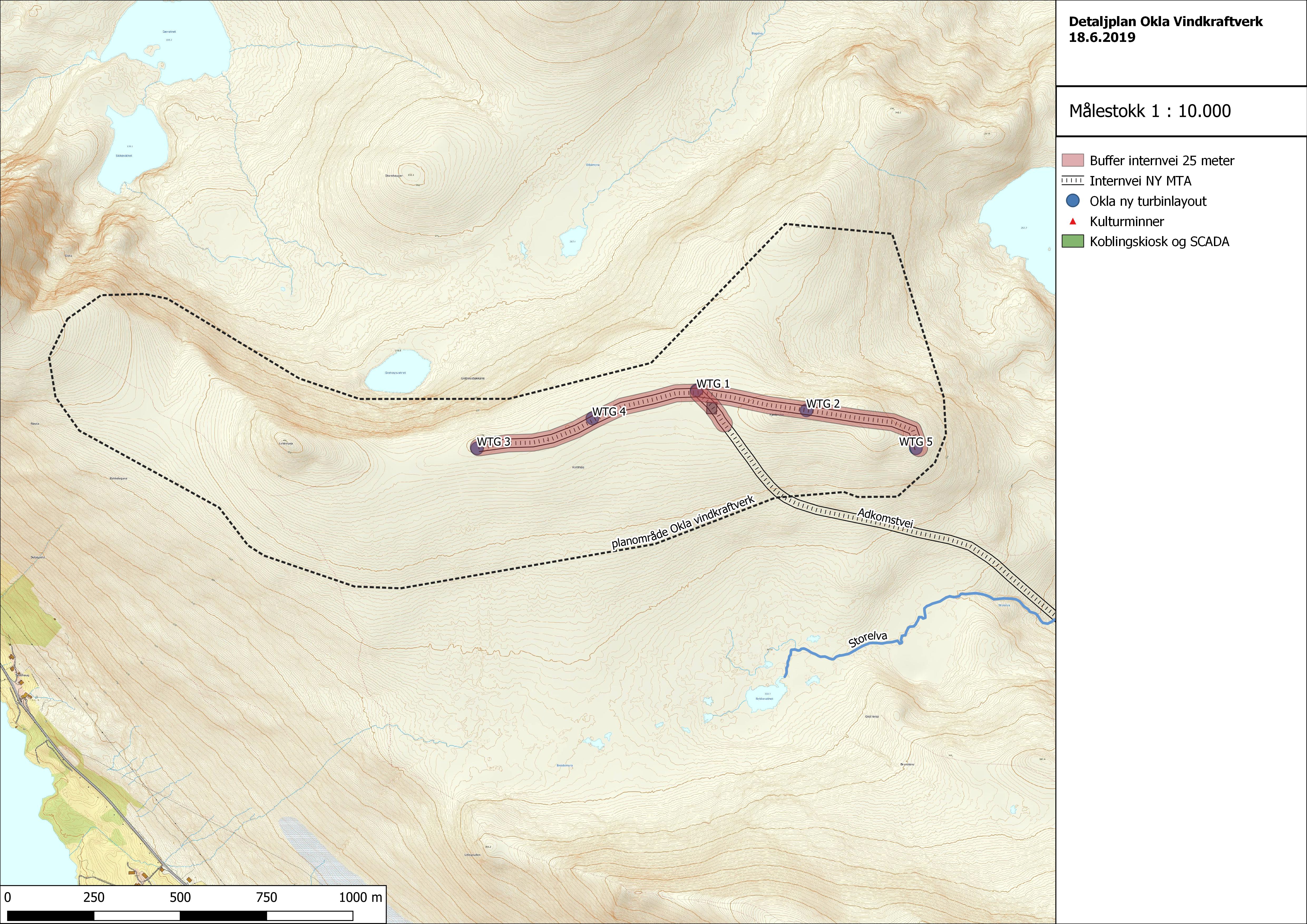Click the red Kulturminner triangle in legend
Image resolution: width=1307 pixels, height=924 pixels.
1072,222
